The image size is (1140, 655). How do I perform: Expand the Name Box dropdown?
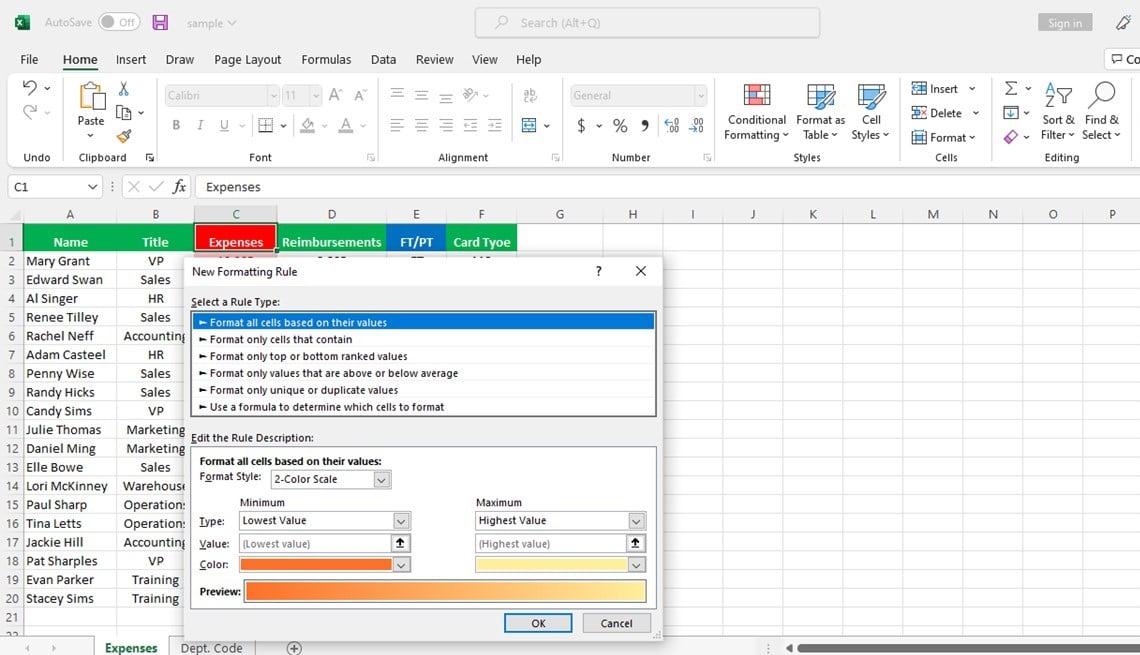pyautogui.click(x=92, y=187)
